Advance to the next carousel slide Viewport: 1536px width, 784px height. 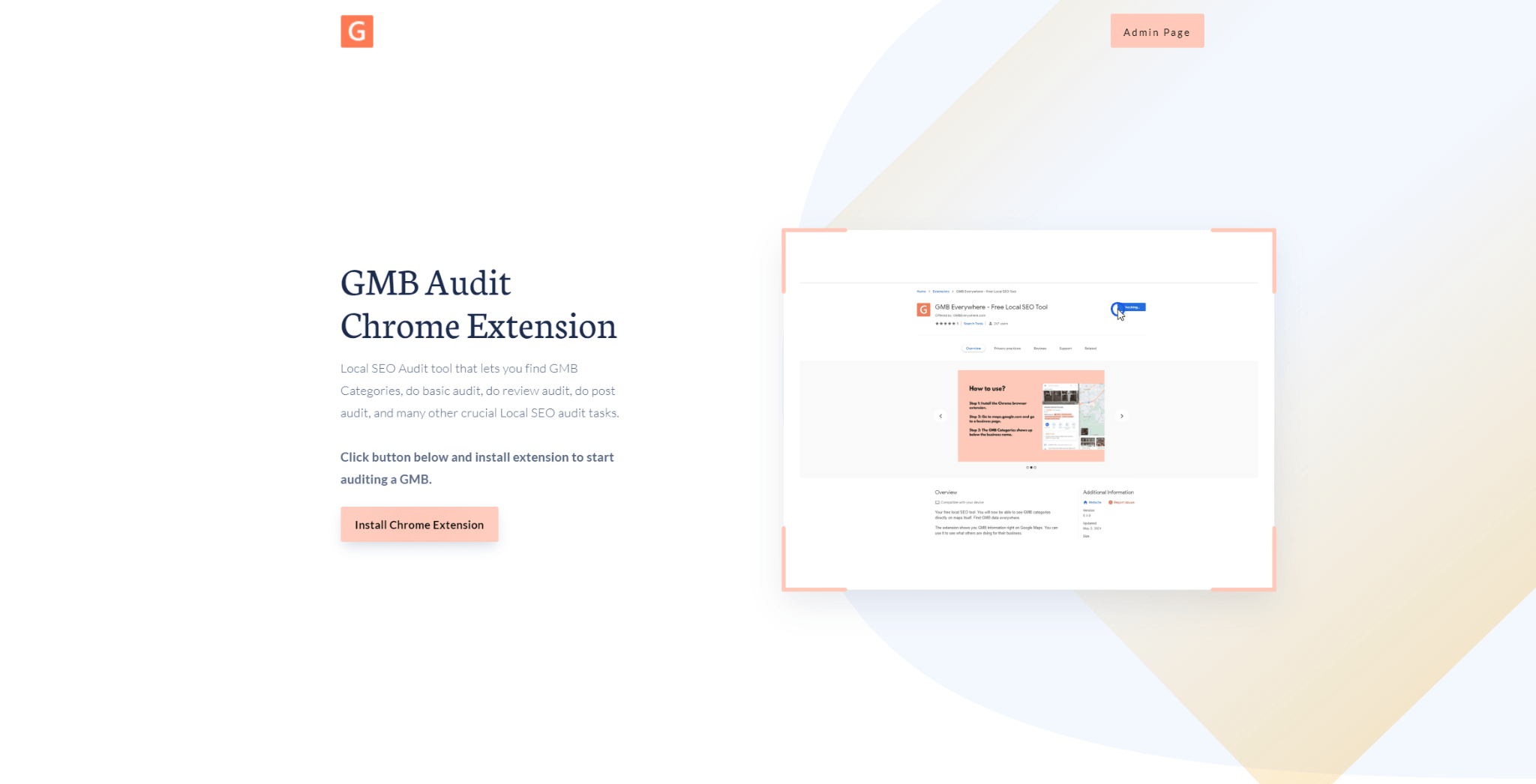click(x=1122, y=416)
